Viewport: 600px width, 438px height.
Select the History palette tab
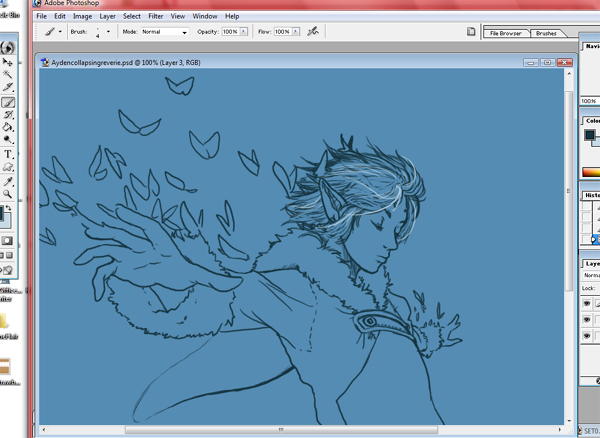tap(592, 195)
